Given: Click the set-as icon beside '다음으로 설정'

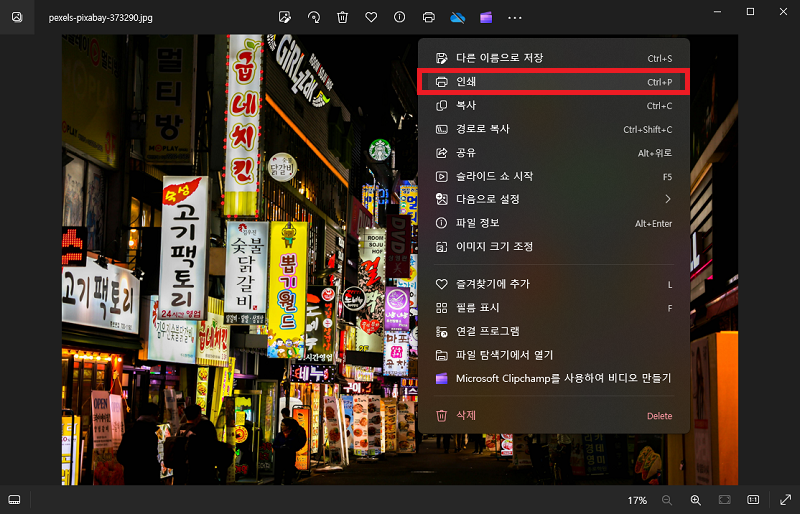Looking at the screenshot, I should pos(441,199).
